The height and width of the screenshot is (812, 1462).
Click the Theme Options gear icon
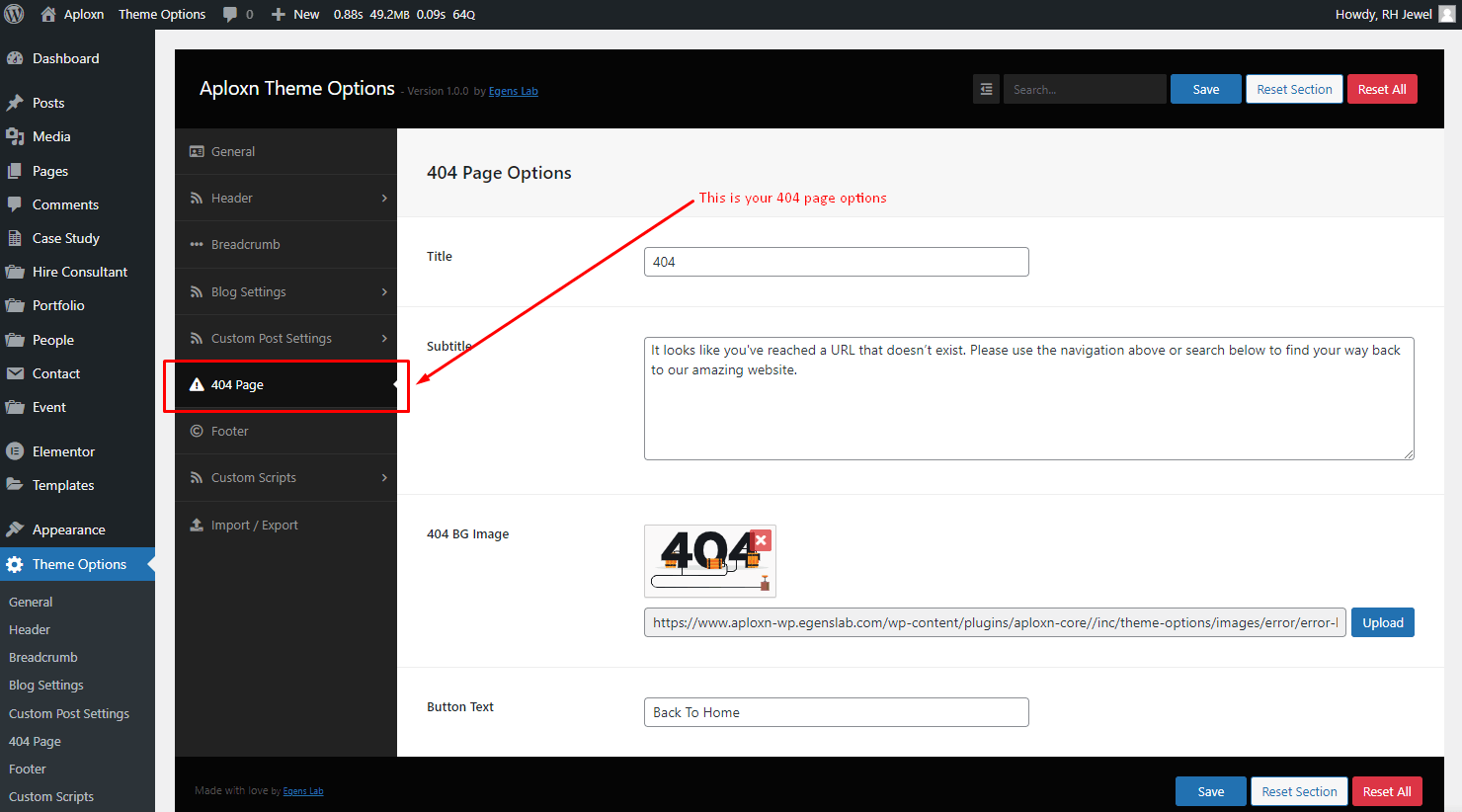15,564
